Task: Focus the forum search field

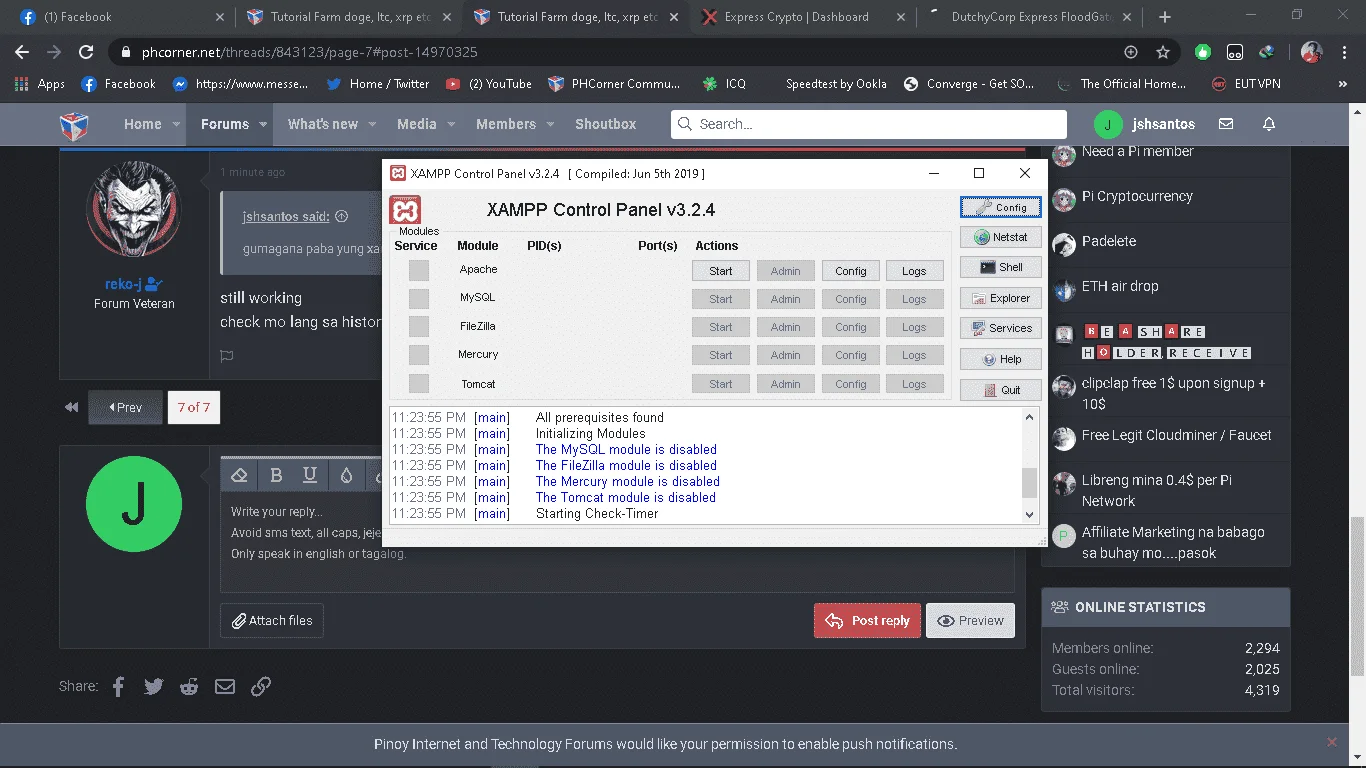Action: 868,124
